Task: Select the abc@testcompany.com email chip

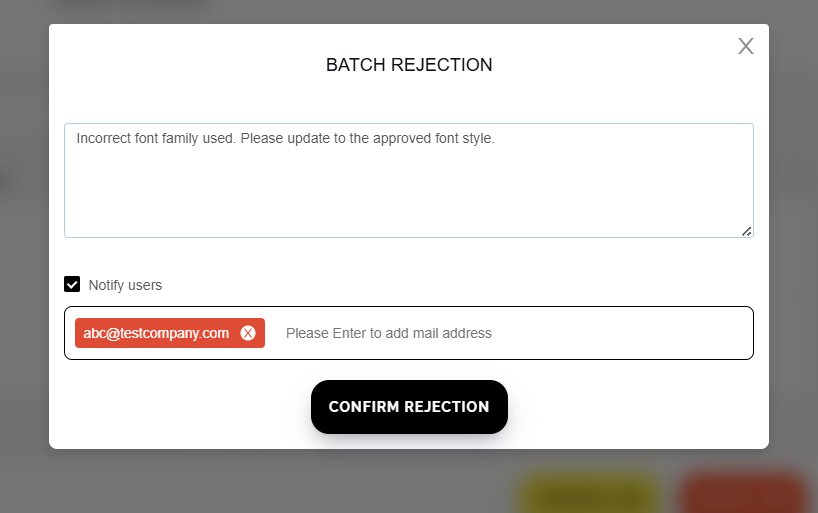Action: (x=156, y=333)
